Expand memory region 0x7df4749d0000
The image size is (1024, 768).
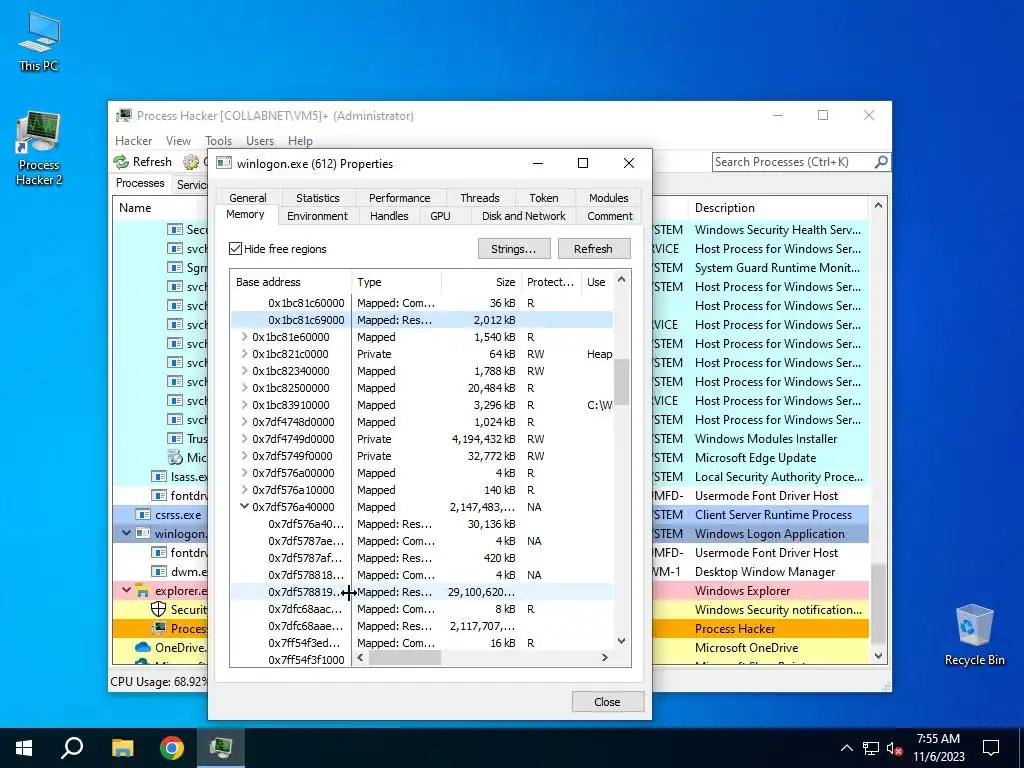(x=244, y=439)
